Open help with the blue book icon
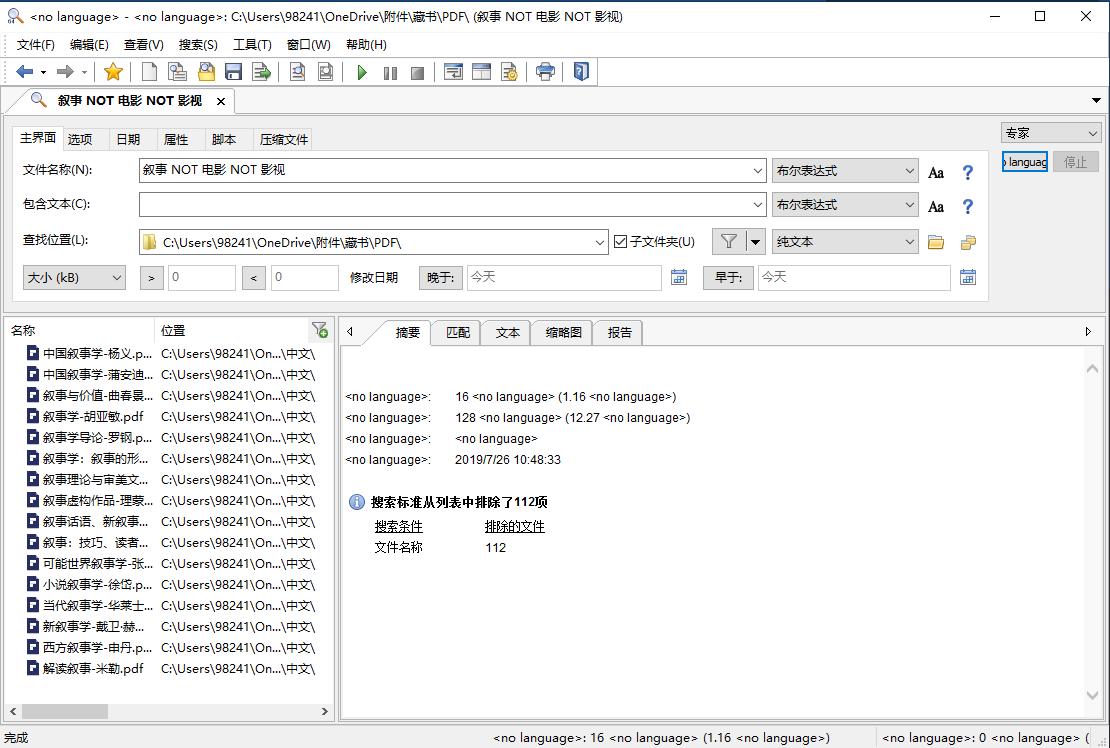 pyautogui.click(x=581, y=71)
